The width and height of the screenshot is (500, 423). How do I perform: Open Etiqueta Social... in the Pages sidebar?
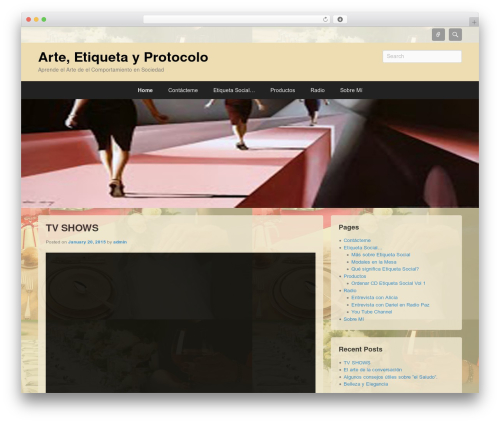click(363, 248)
